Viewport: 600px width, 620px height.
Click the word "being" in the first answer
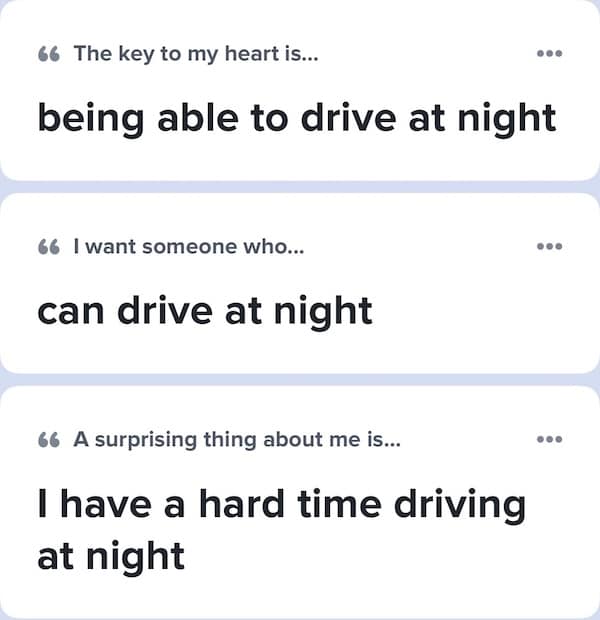point(85,118)
